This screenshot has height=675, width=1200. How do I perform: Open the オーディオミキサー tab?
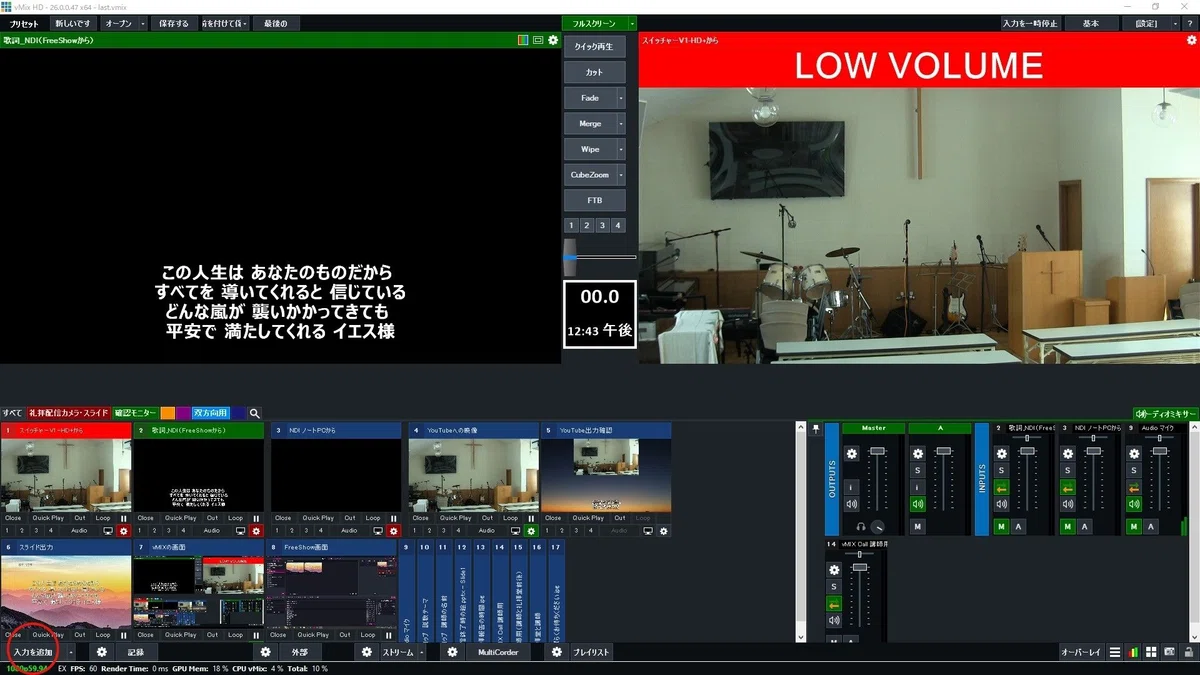coord(1165,413)
